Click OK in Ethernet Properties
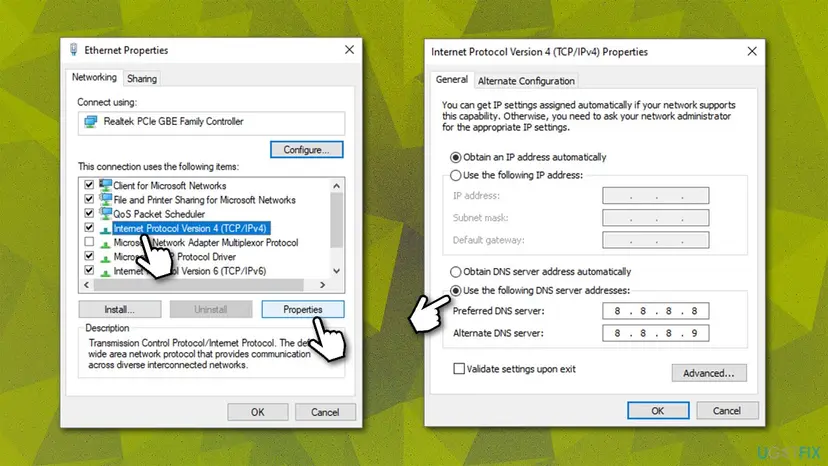Viewport: 828px width, 466px height. tap(258, 412)
